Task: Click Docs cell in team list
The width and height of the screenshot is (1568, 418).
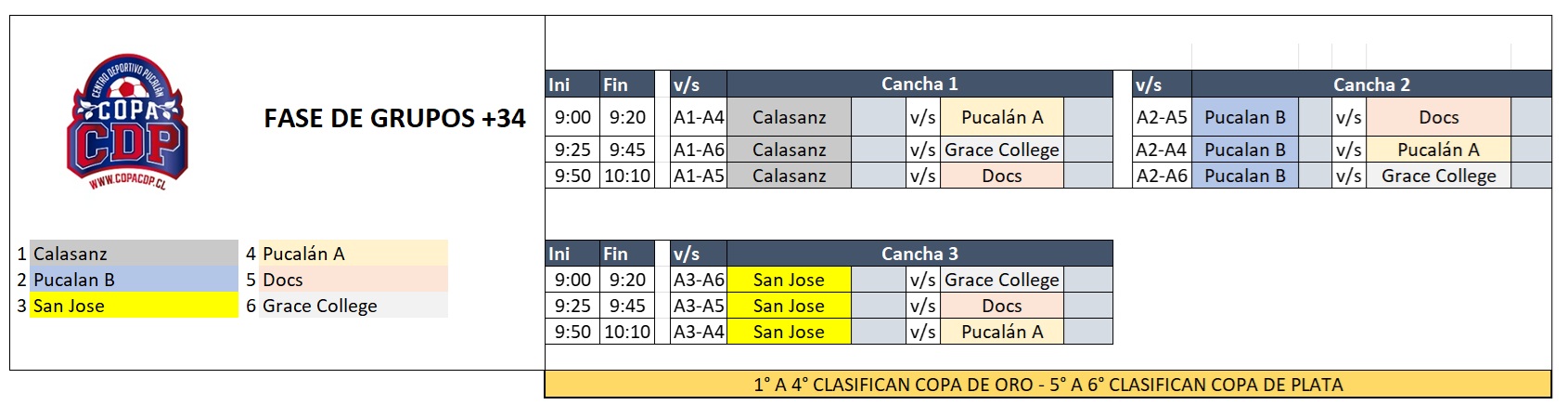Action: point(353,280)
